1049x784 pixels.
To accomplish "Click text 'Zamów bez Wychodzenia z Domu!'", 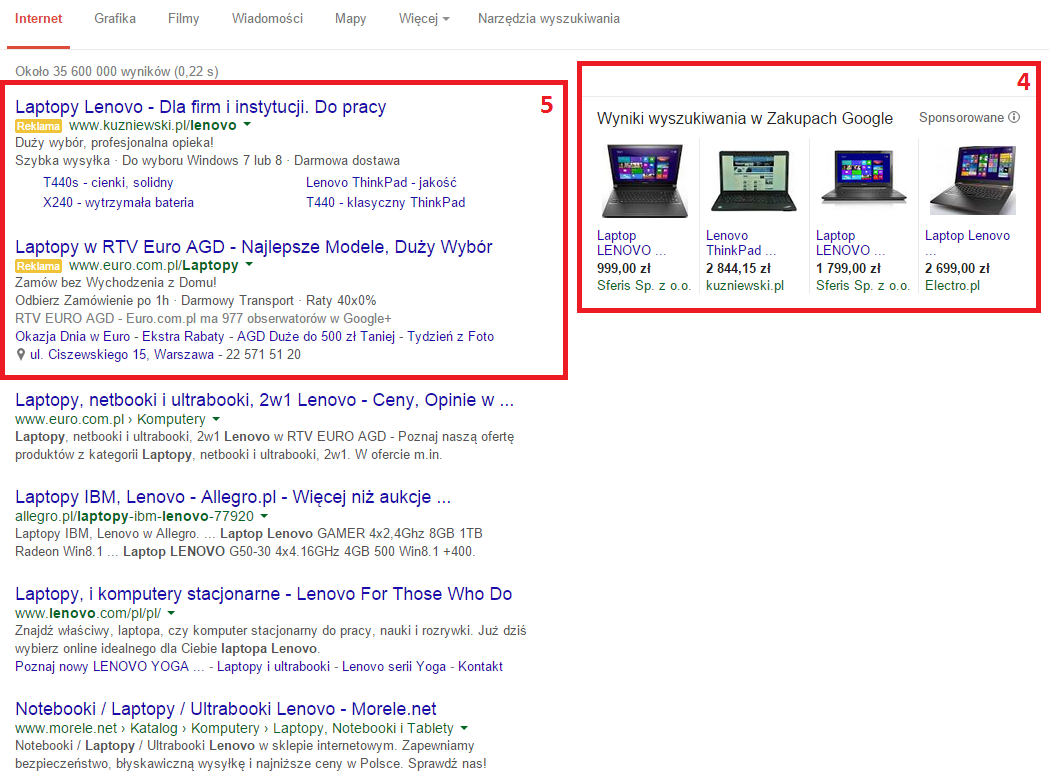I will click(116, 282).
